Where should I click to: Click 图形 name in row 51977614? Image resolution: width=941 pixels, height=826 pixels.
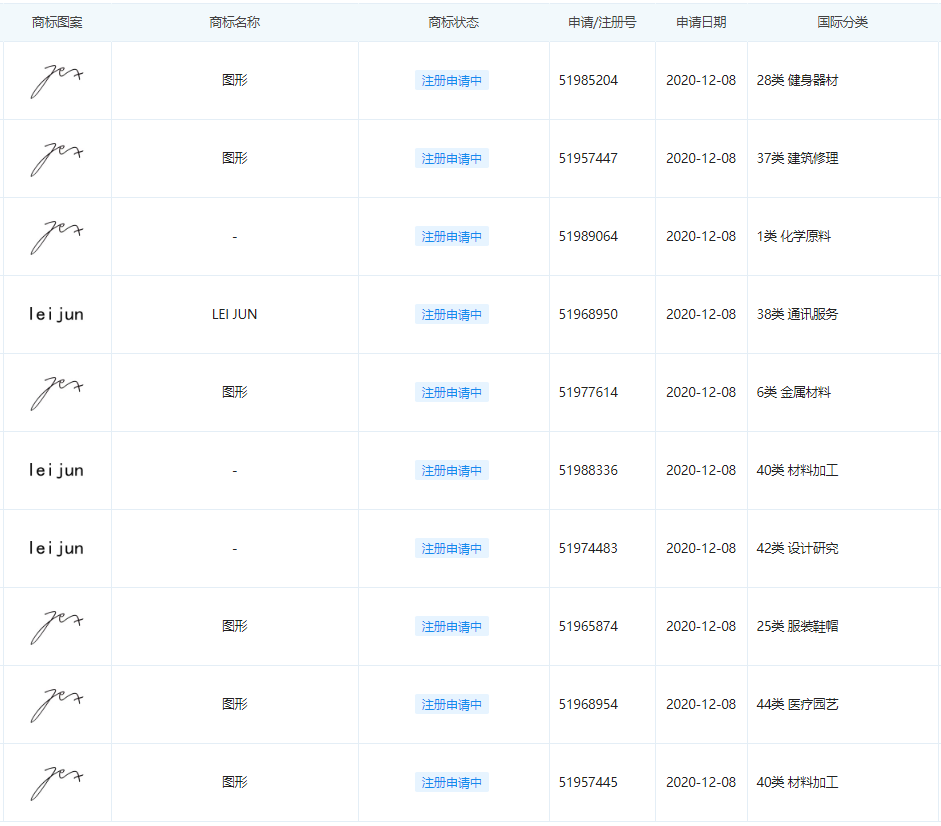tap(235, 393)
